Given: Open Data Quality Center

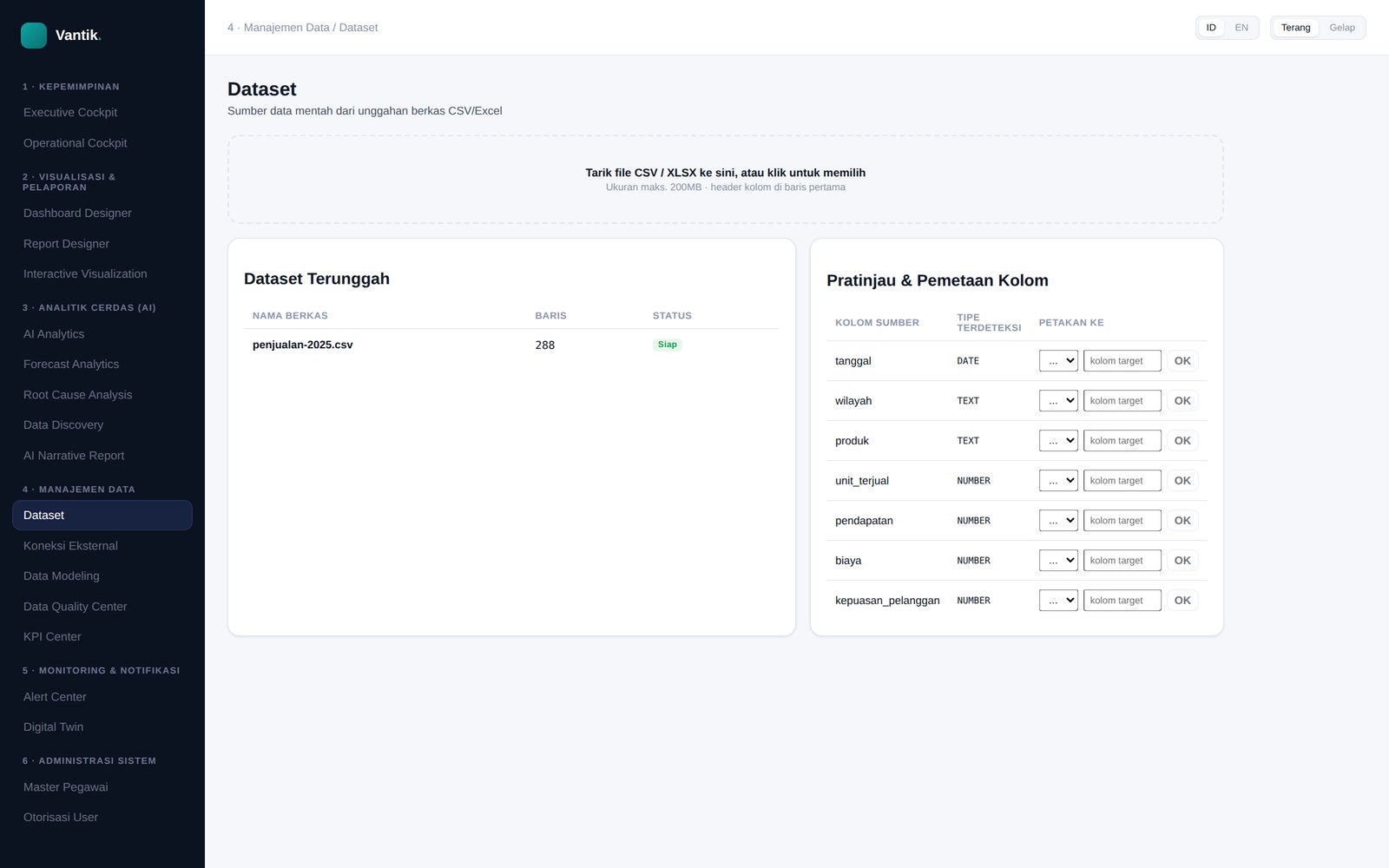Looking at the screenshot, I should [x=102, y=607].
